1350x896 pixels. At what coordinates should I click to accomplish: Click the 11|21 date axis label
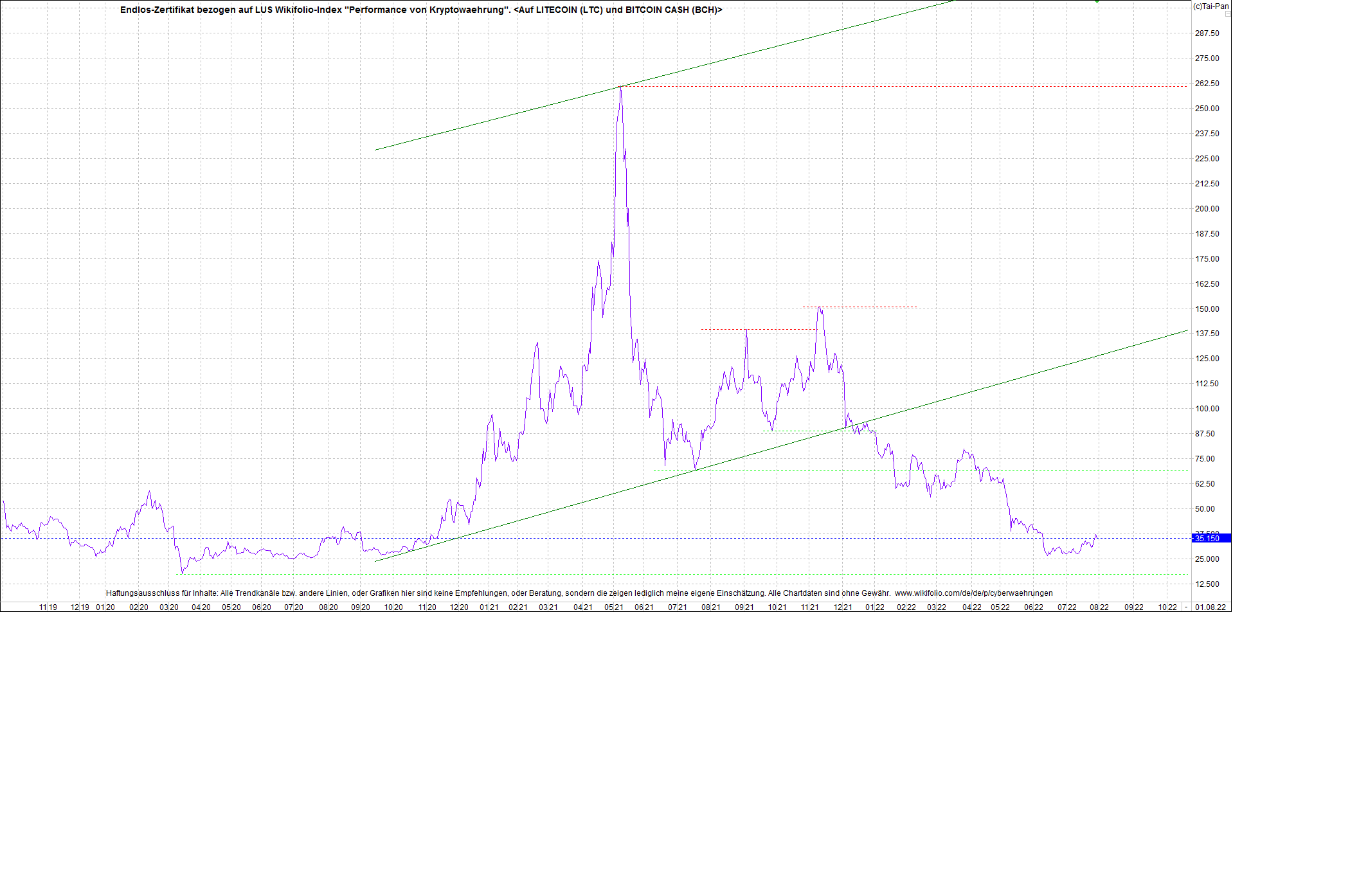(809, 607)
